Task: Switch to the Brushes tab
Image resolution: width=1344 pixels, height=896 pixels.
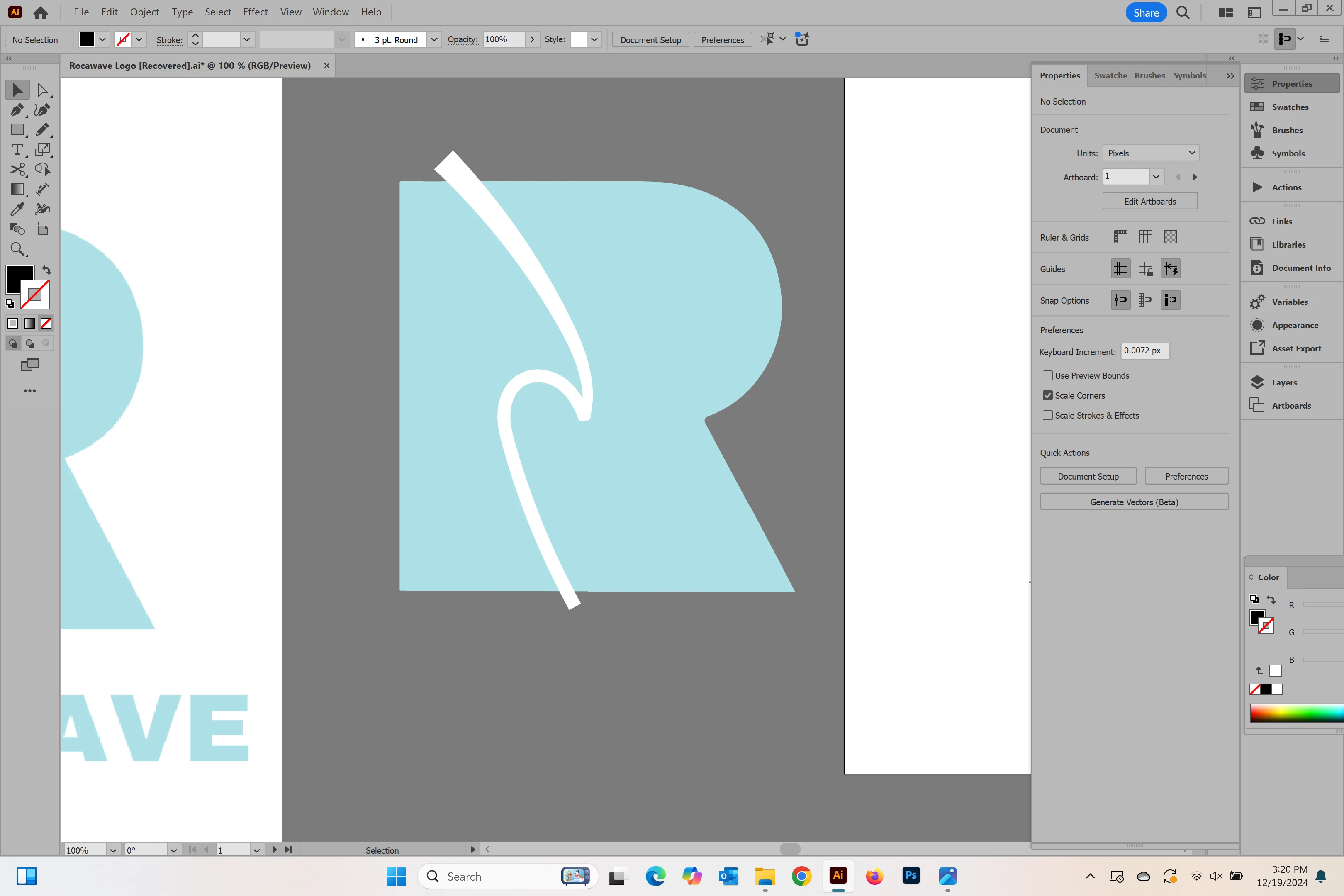Action: (1149, 75)
